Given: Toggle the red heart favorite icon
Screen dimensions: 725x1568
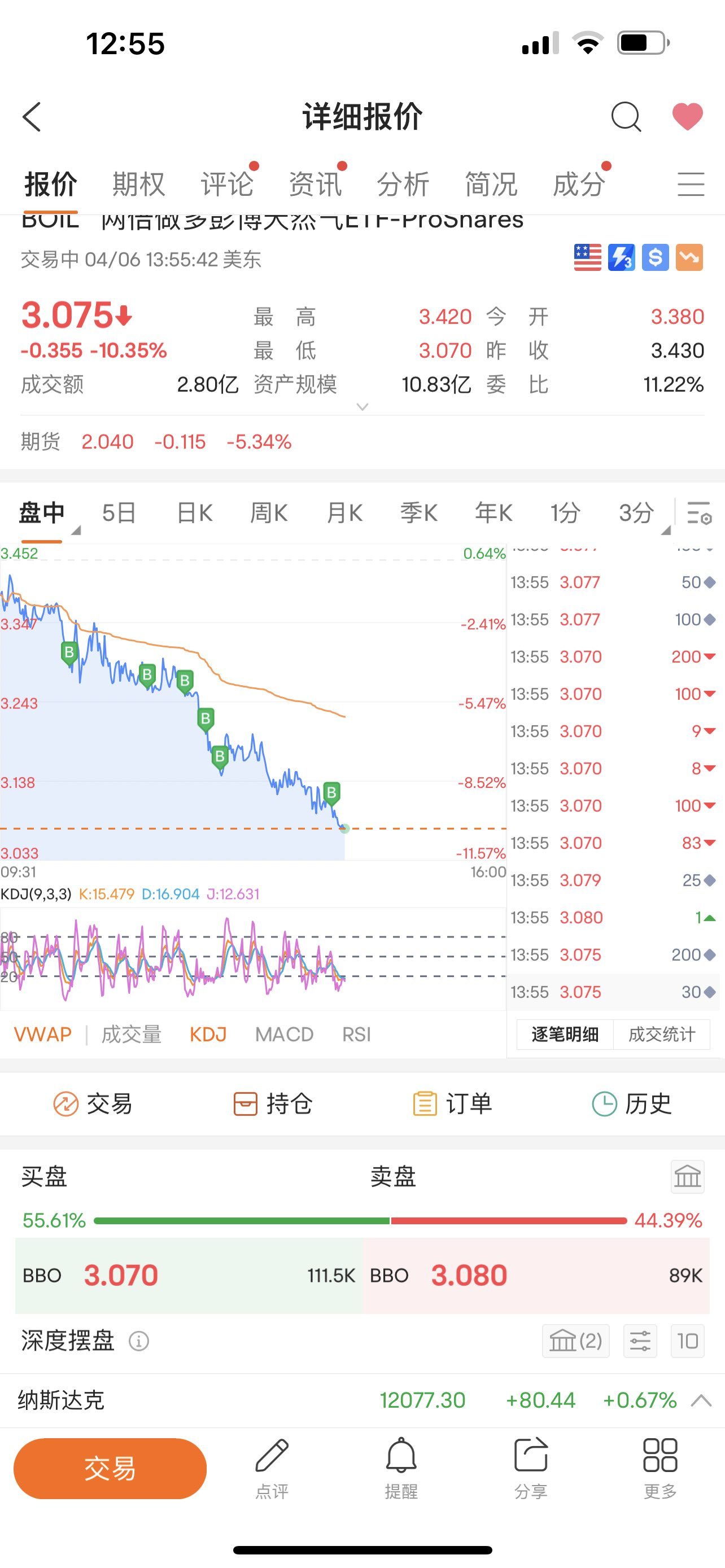Looking at the screenshot, I should [x=687, y=116].
